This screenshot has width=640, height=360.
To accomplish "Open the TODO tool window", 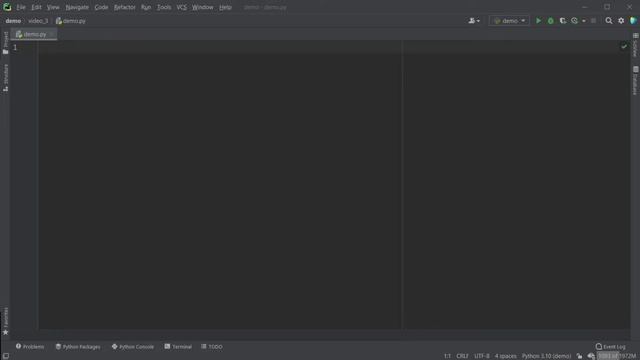I will 212,347.
